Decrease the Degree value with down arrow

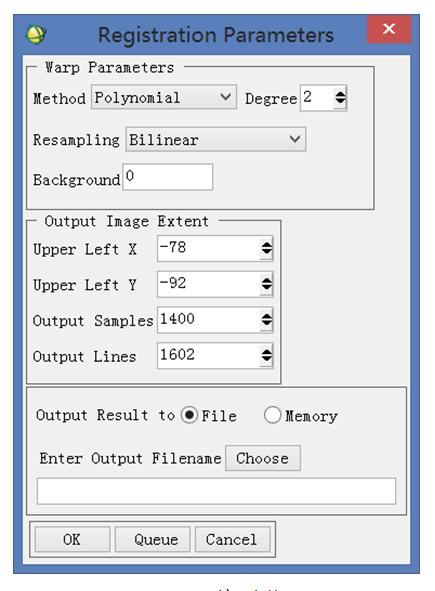coord(340,102)
